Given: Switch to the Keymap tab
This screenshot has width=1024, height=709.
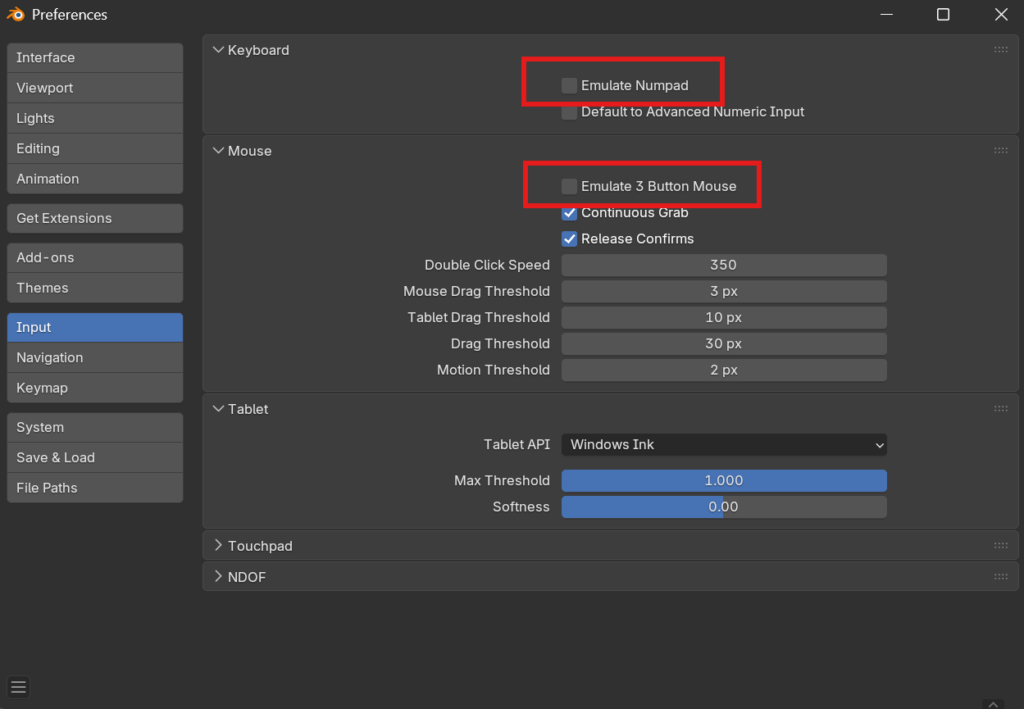Looking at the screenshot, I should (x=95, y=388).
